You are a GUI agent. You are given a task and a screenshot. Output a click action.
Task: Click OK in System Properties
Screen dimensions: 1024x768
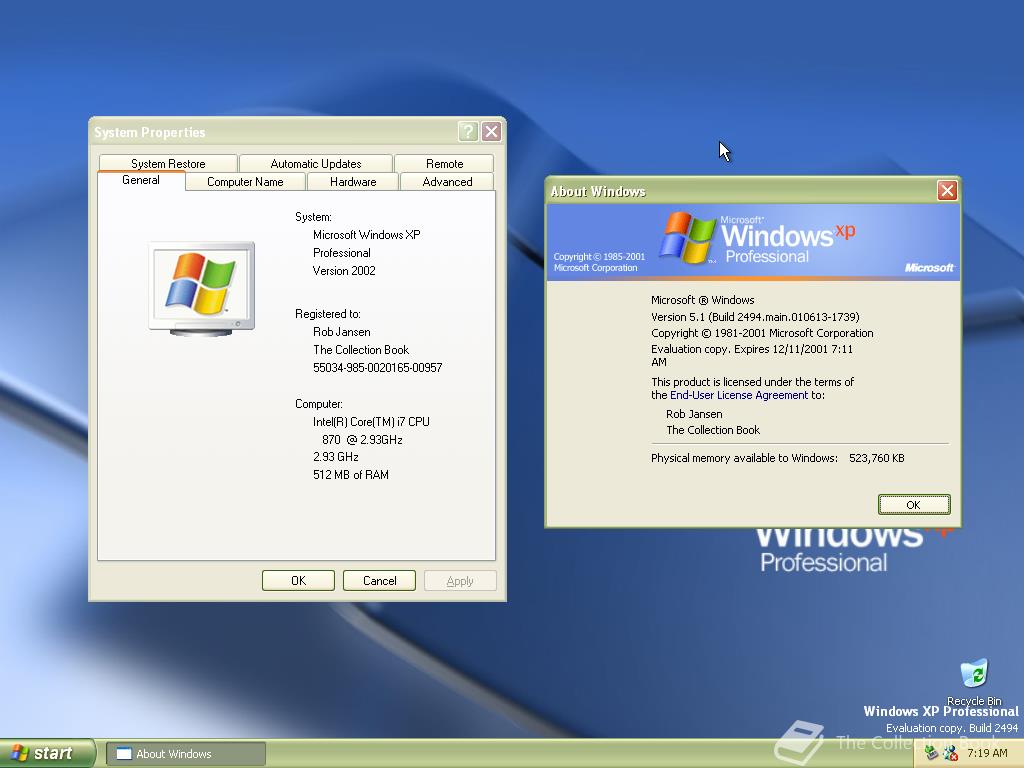tap(298, 581)
